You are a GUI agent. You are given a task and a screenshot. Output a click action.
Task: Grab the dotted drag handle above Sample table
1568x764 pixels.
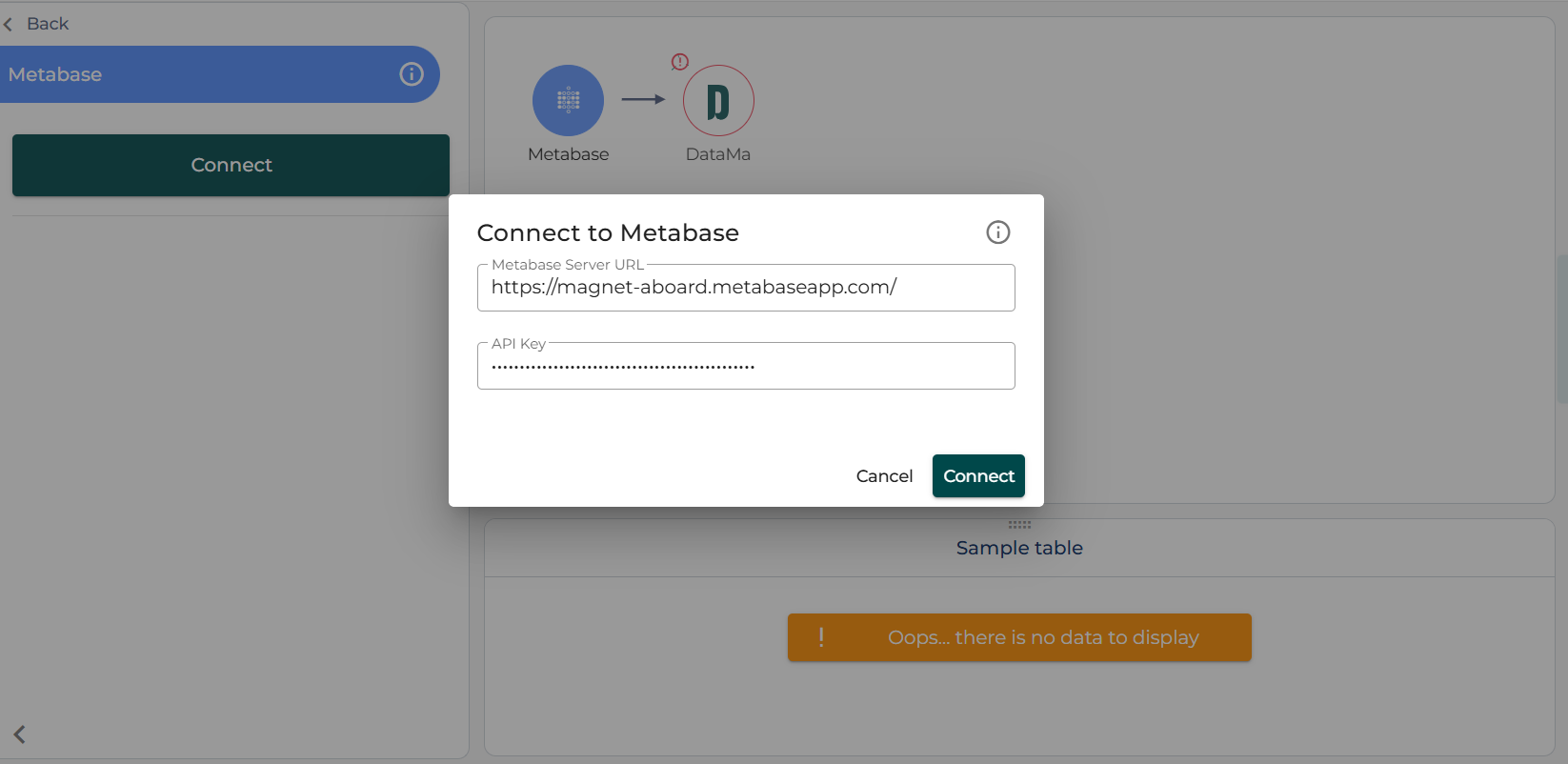click(1019, 525)
